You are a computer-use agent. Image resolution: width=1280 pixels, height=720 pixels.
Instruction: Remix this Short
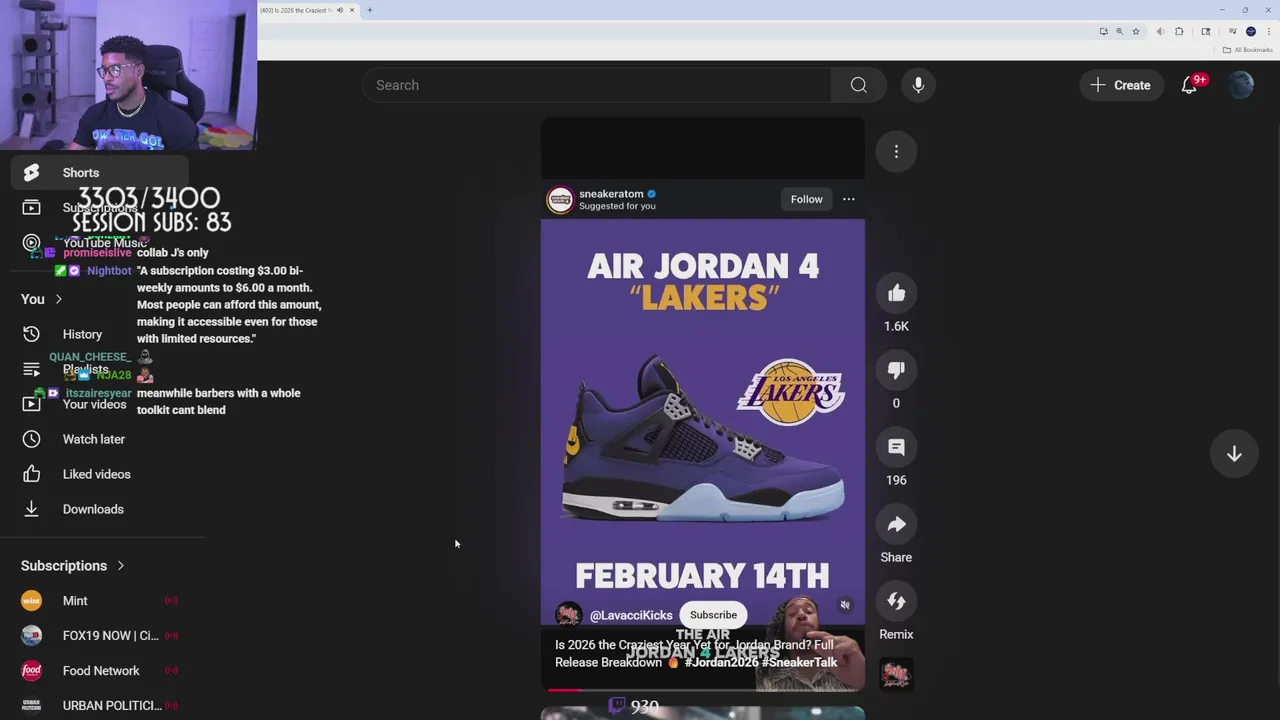pyautogui.click(x=896, y=601)
